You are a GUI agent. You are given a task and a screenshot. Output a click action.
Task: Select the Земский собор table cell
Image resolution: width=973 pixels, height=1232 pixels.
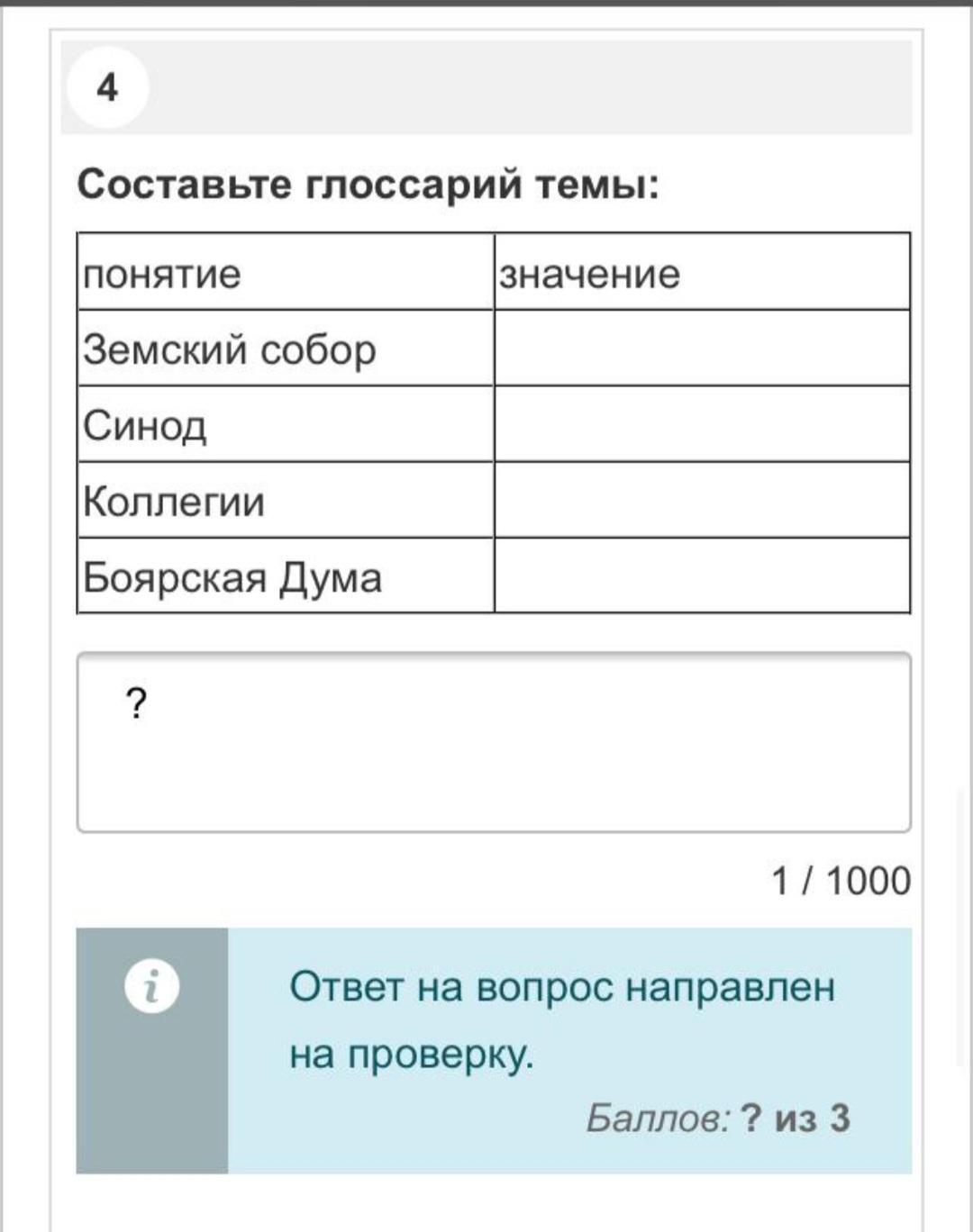285,349
